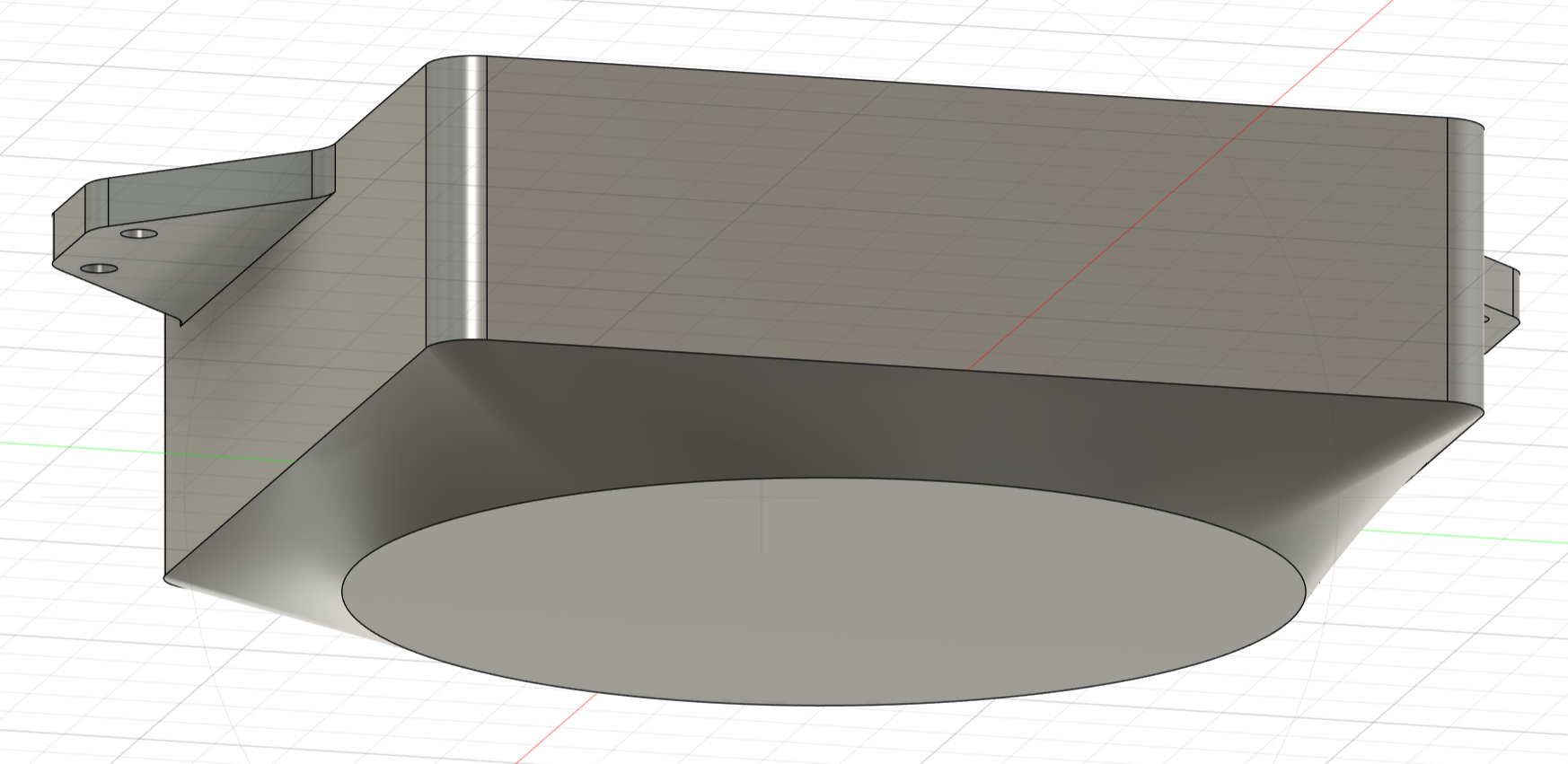This screenshot has width=1568, height=764.
Task: Select the rounded vertical corner fillet on left
Action: pos(455,198)
